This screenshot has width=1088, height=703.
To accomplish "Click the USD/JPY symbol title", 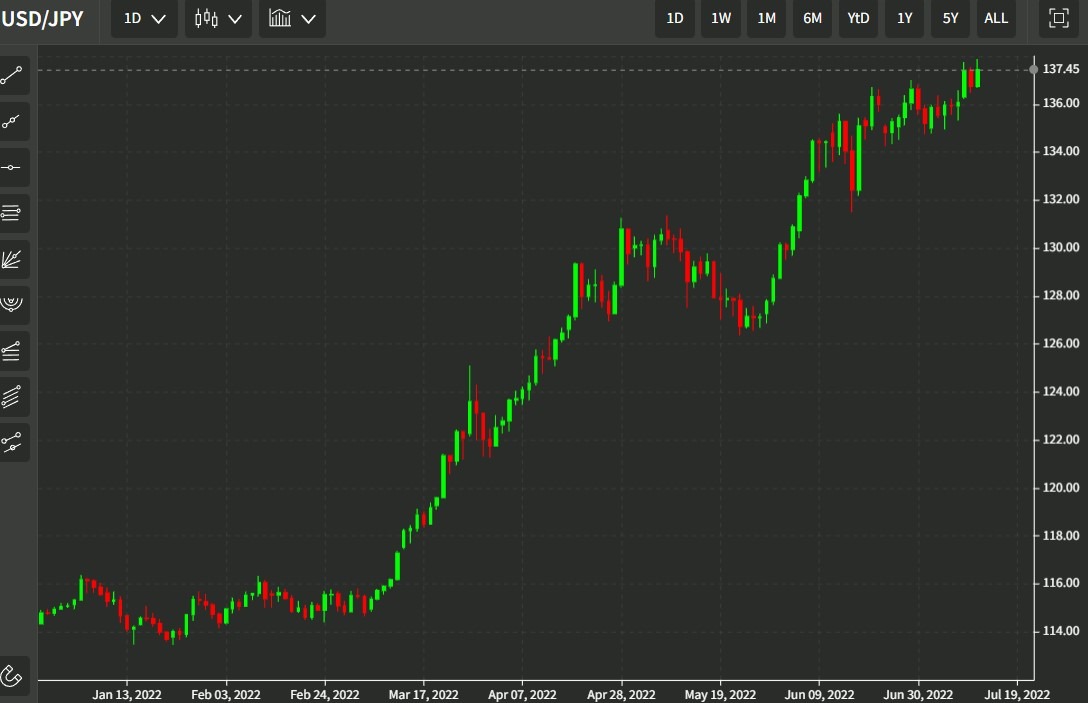I will pos(42,19).
